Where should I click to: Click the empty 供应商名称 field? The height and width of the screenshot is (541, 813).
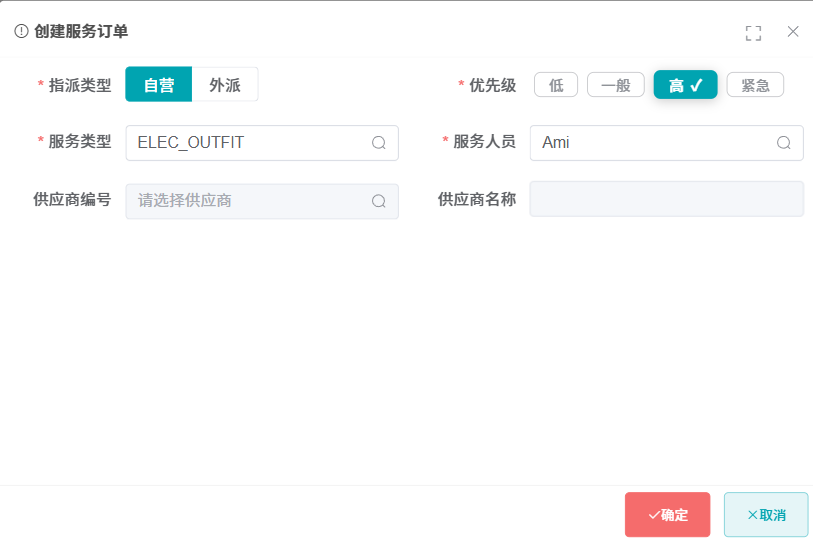tap(666, 199)
